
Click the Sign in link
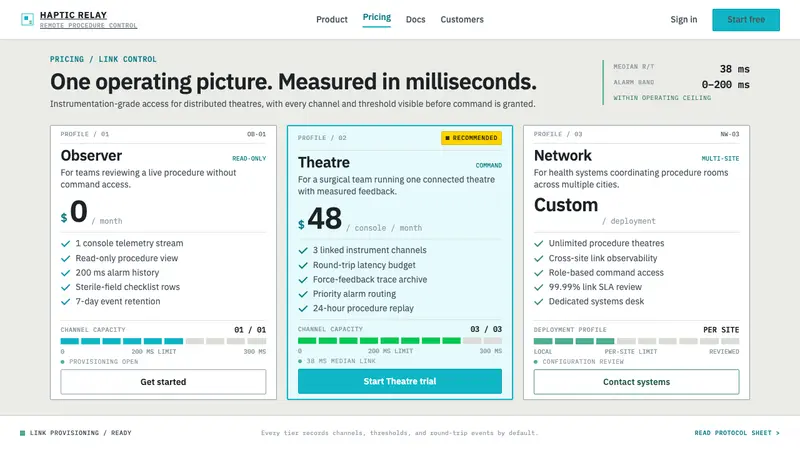684,19
